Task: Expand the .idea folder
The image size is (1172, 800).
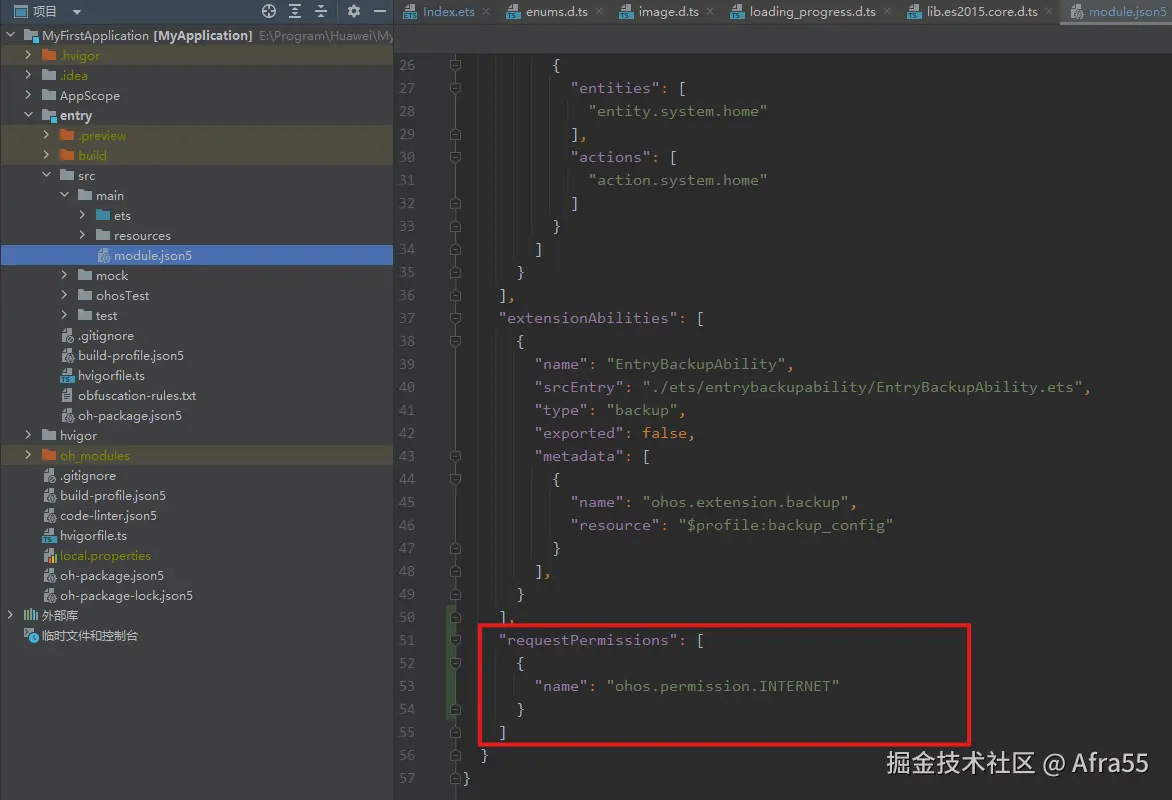Action: (28, 75)
